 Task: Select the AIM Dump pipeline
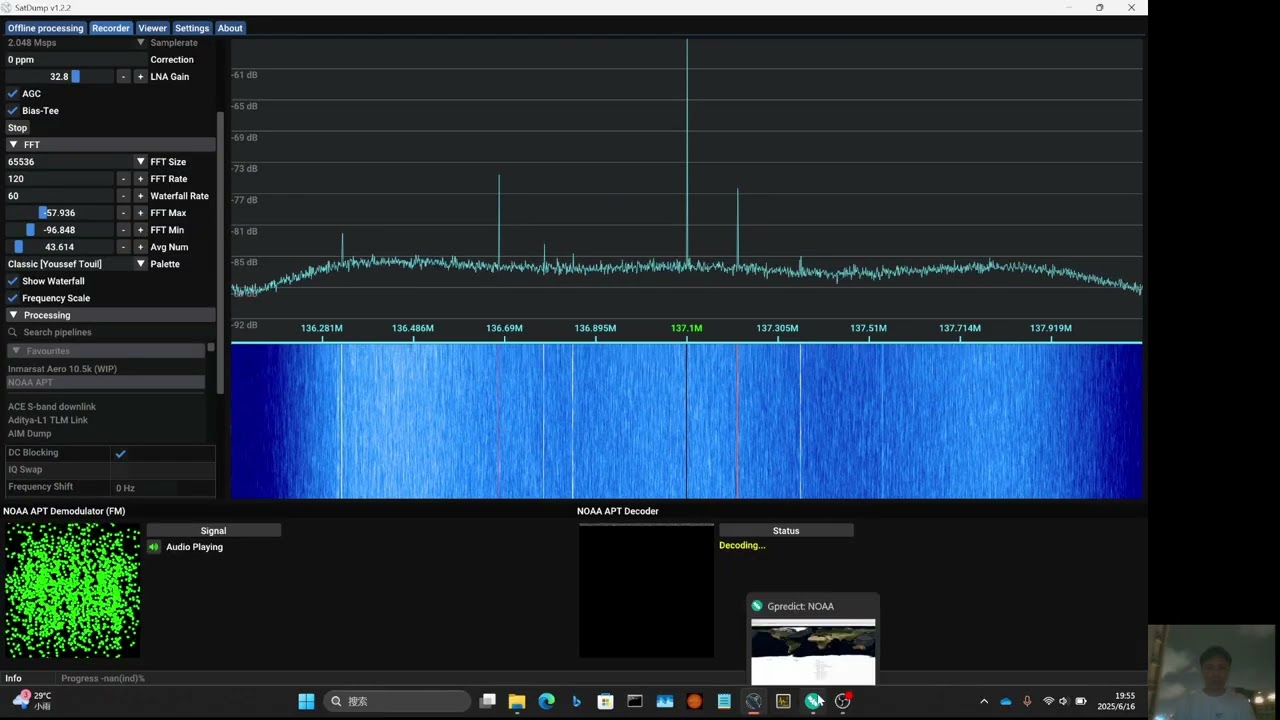(29, 434)
